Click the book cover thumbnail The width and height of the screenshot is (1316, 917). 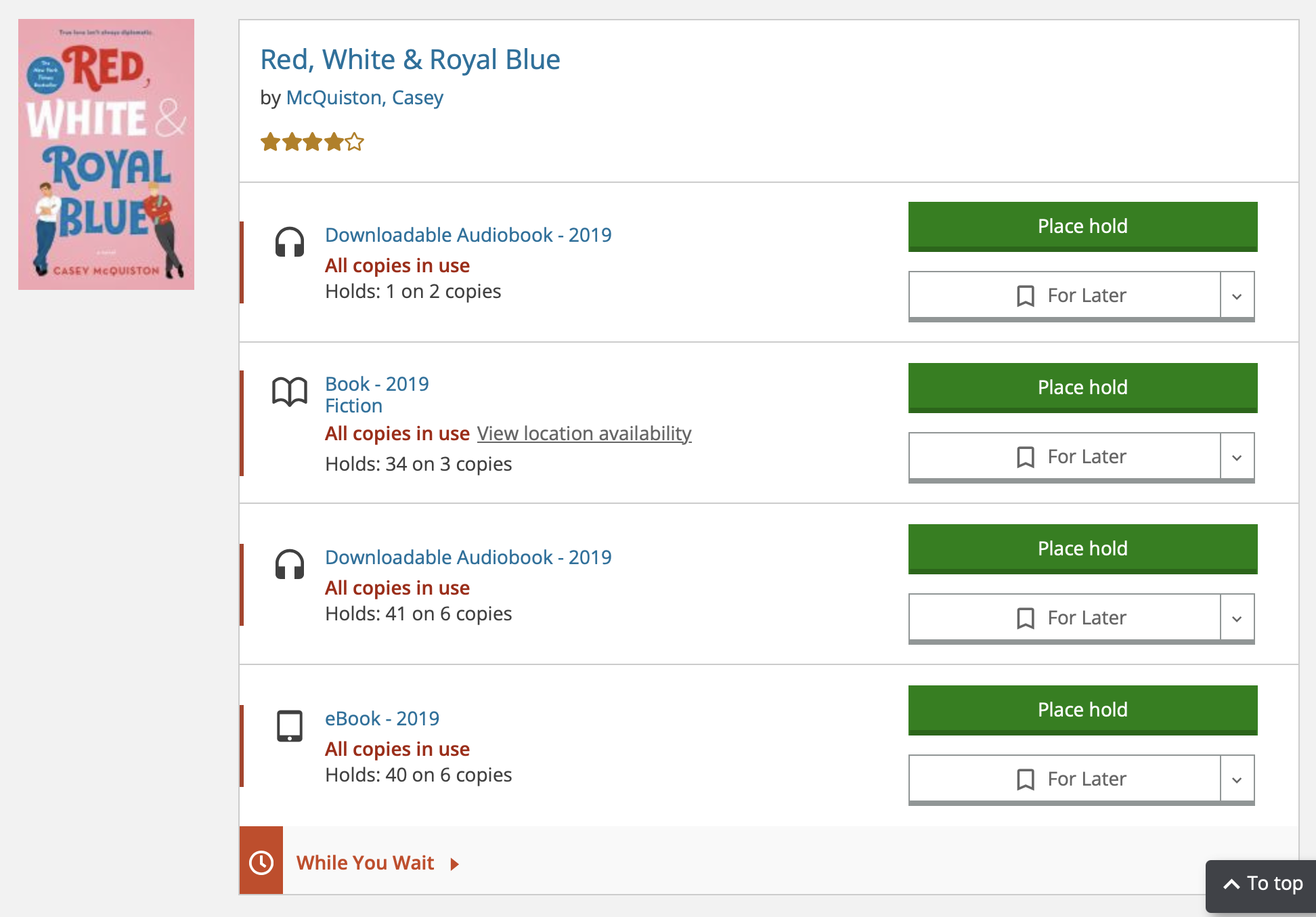106,154
